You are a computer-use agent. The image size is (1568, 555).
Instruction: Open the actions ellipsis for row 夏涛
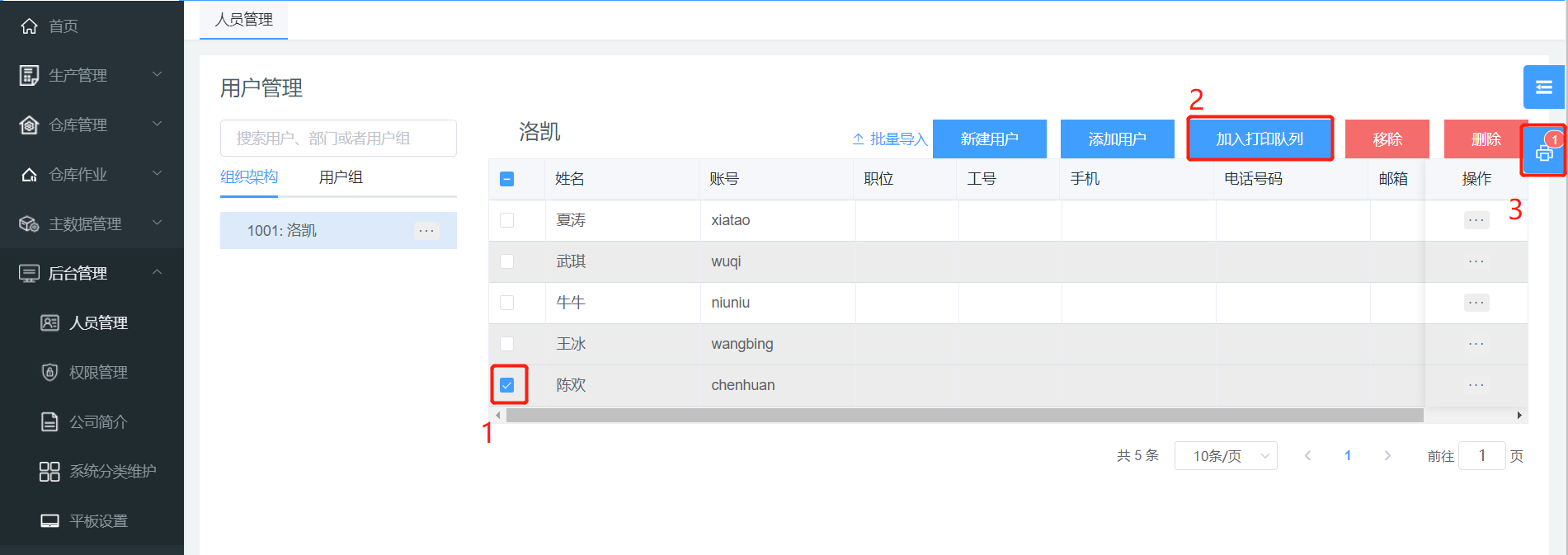(x=1476, y=220)
